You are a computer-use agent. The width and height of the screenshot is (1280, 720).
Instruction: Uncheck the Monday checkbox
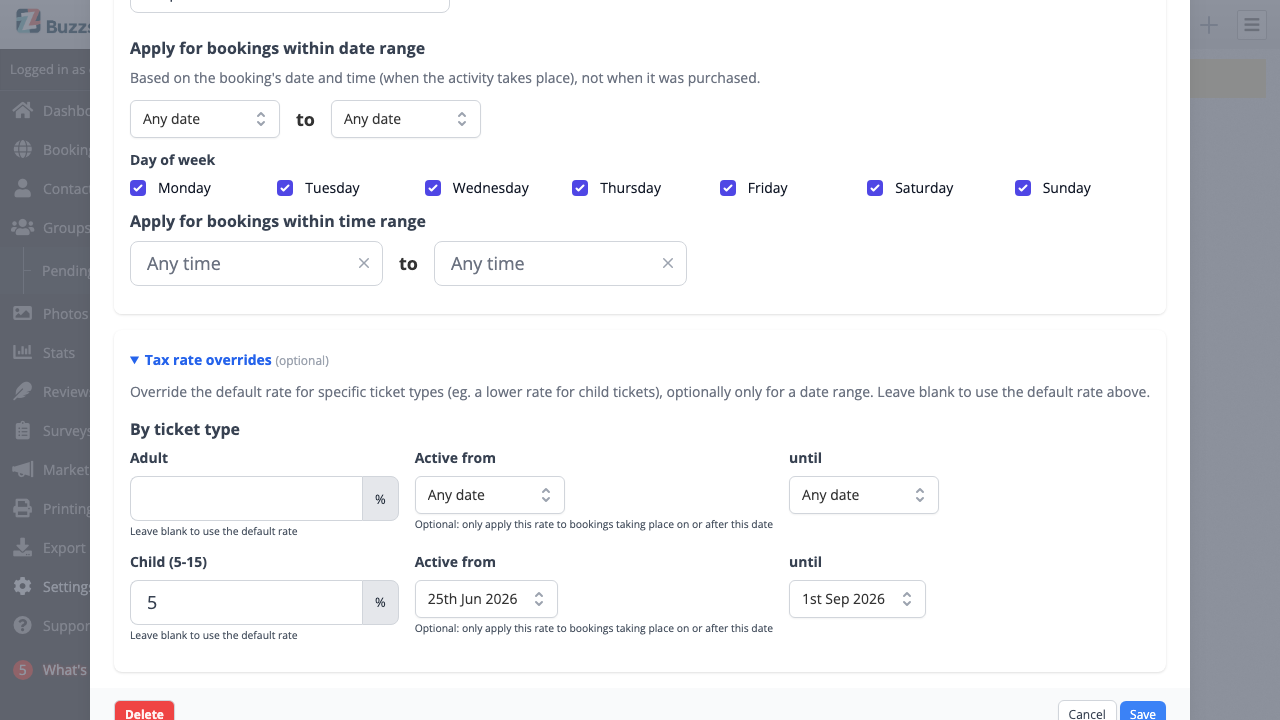(x=138, y=188)
